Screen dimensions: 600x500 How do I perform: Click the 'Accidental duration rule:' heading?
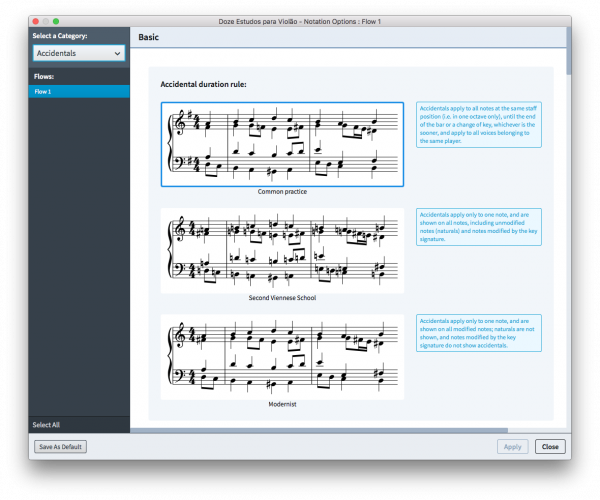203,84
